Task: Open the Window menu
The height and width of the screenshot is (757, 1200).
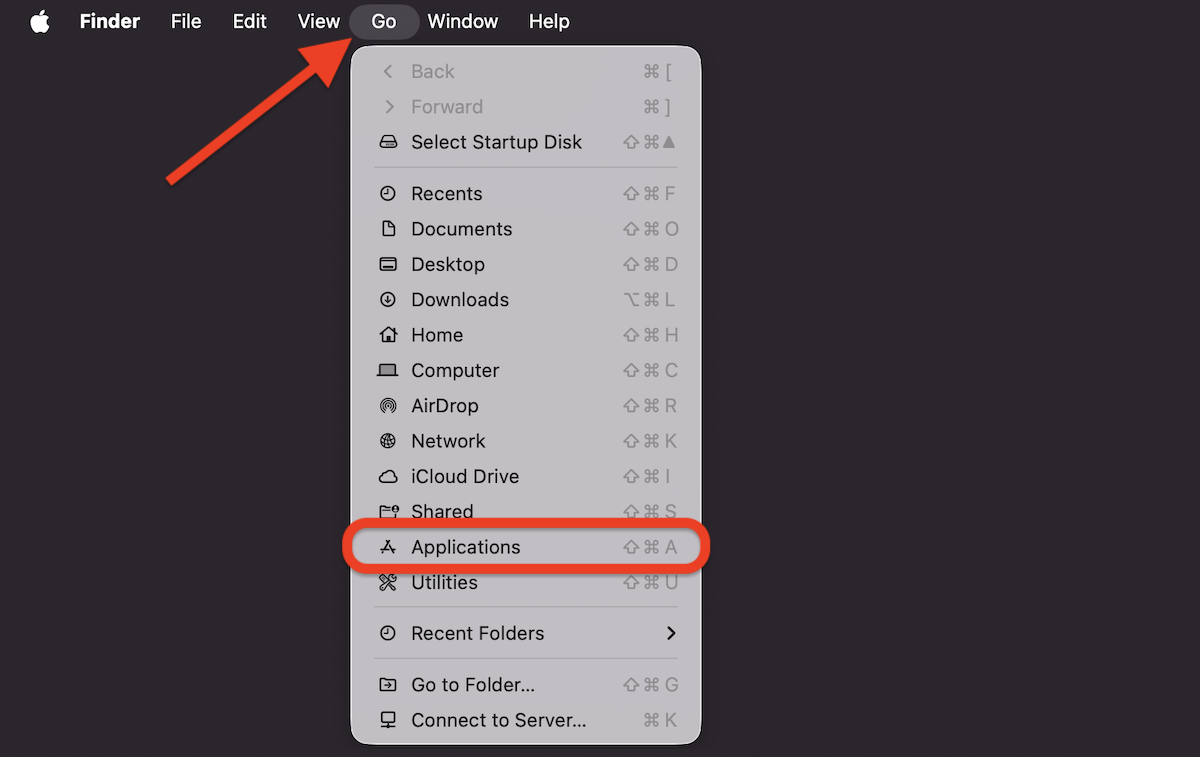Action: point(462,21)
